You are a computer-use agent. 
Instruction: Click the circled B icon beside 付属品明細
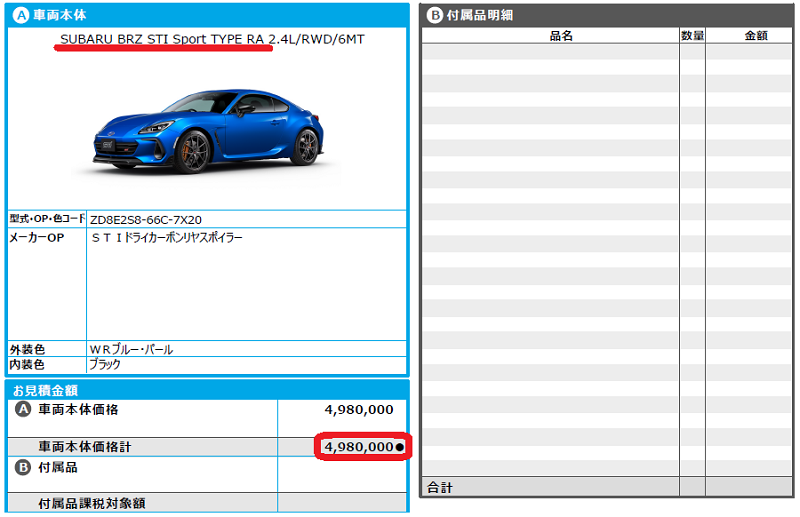click(x=434, y=15)
